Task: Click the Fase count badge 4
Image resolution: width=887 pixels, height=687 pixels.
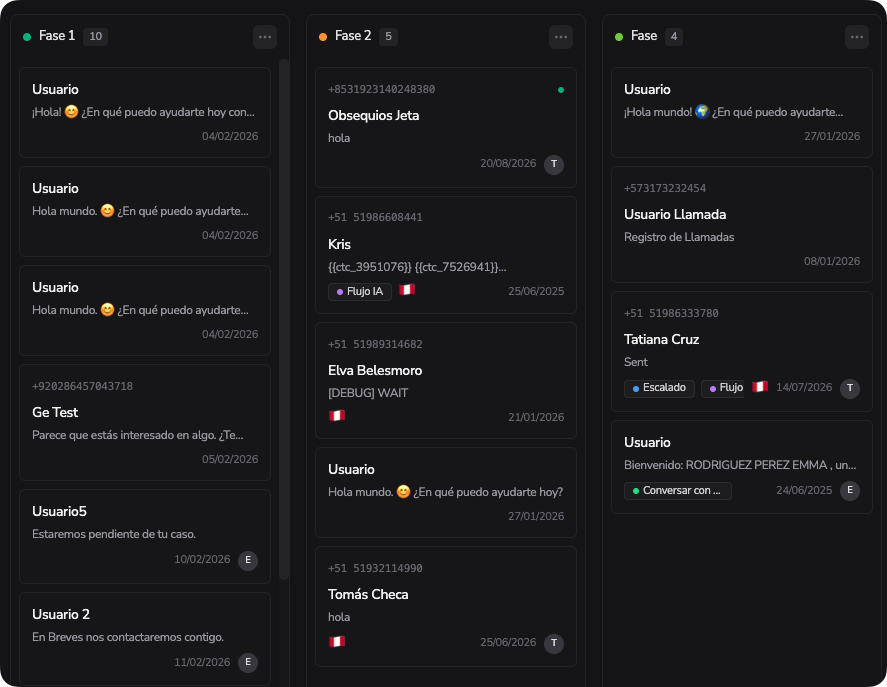Action: tap(674, 36)
